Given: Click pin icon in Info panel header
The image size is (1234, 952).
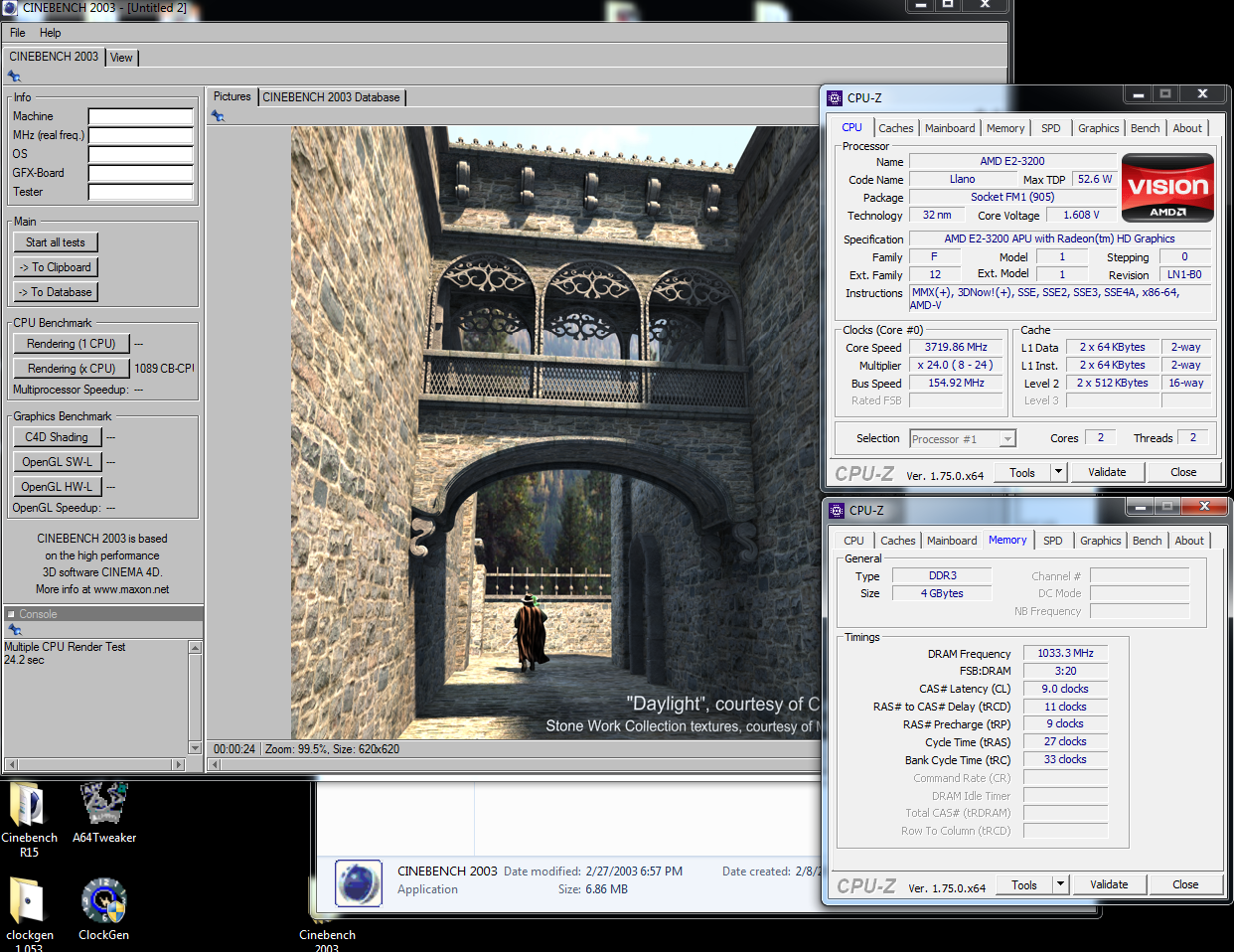Looking at the screenshot, I should [14, 77].
